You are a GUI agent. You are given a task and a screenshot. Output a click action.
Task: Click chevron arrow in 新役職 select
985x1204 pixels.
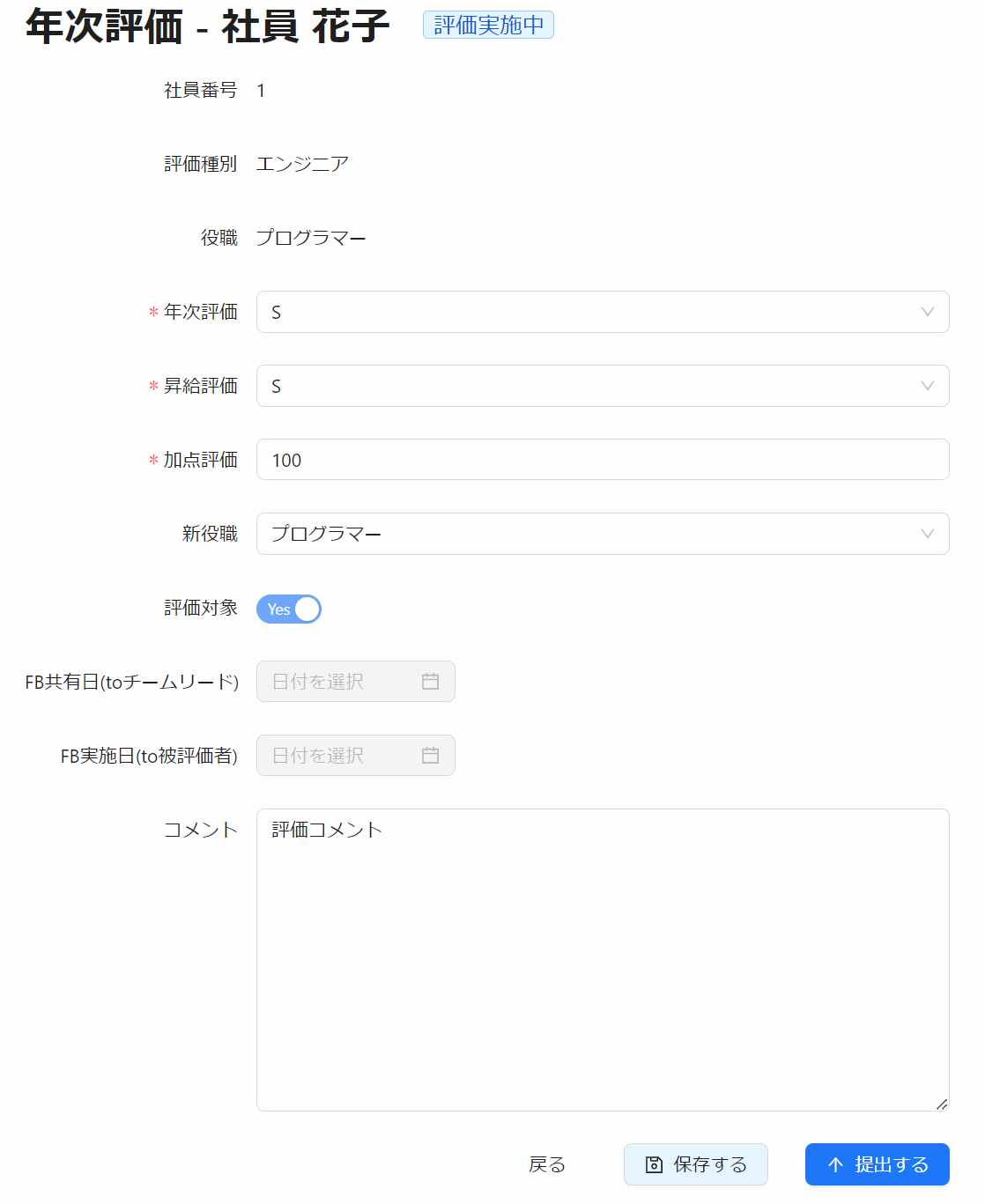pyautogui.click(x=927, y=534)
